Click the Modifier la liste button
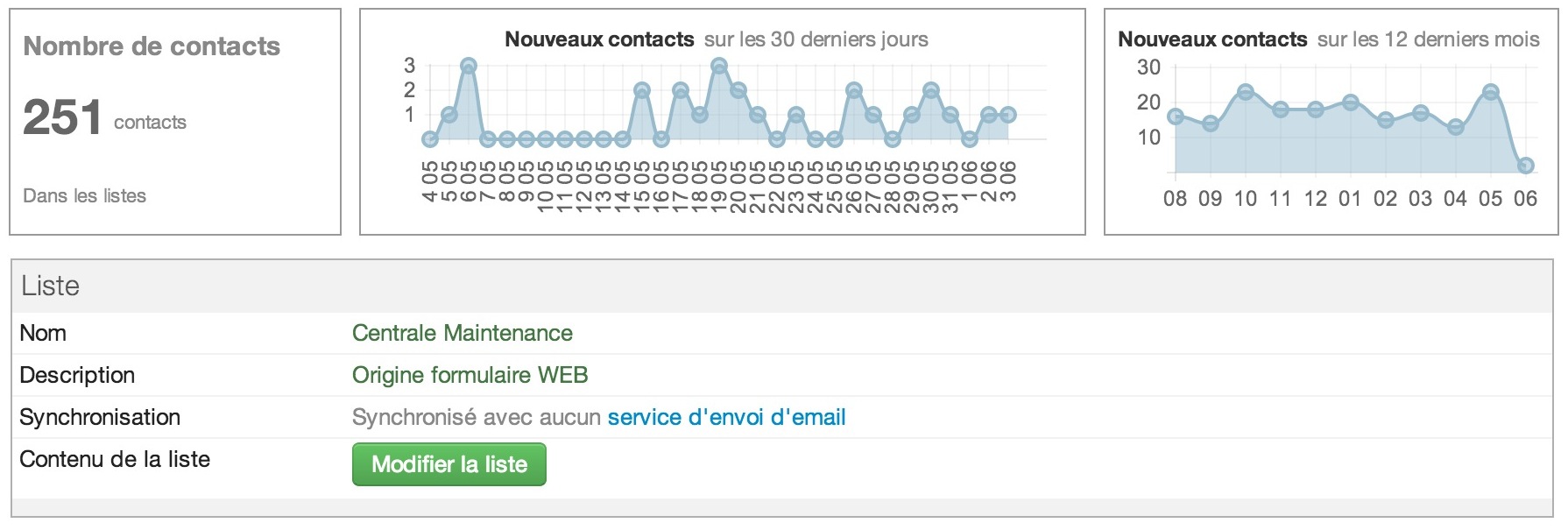This screenshot has width=1568, height=530. [x=449, y=464]
